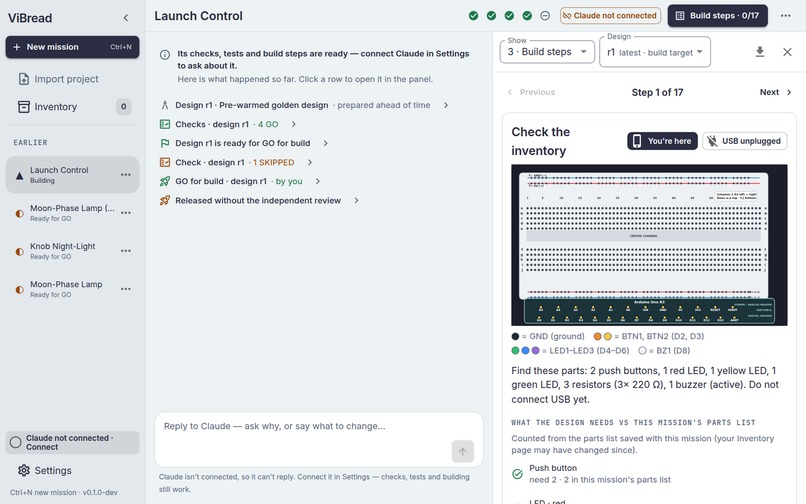Click the fourth green status check icon
Screen dimensions: 806x504
(527, 16)
